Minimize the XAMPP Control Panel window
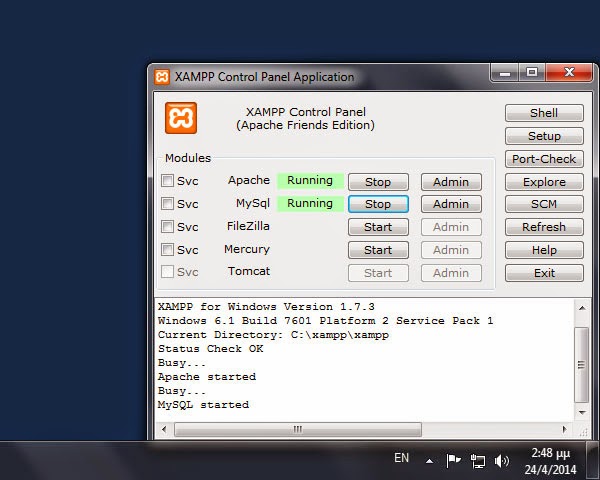Image resolution: width=600 pixels, height=480 pixels. click(x=505, y=73)
